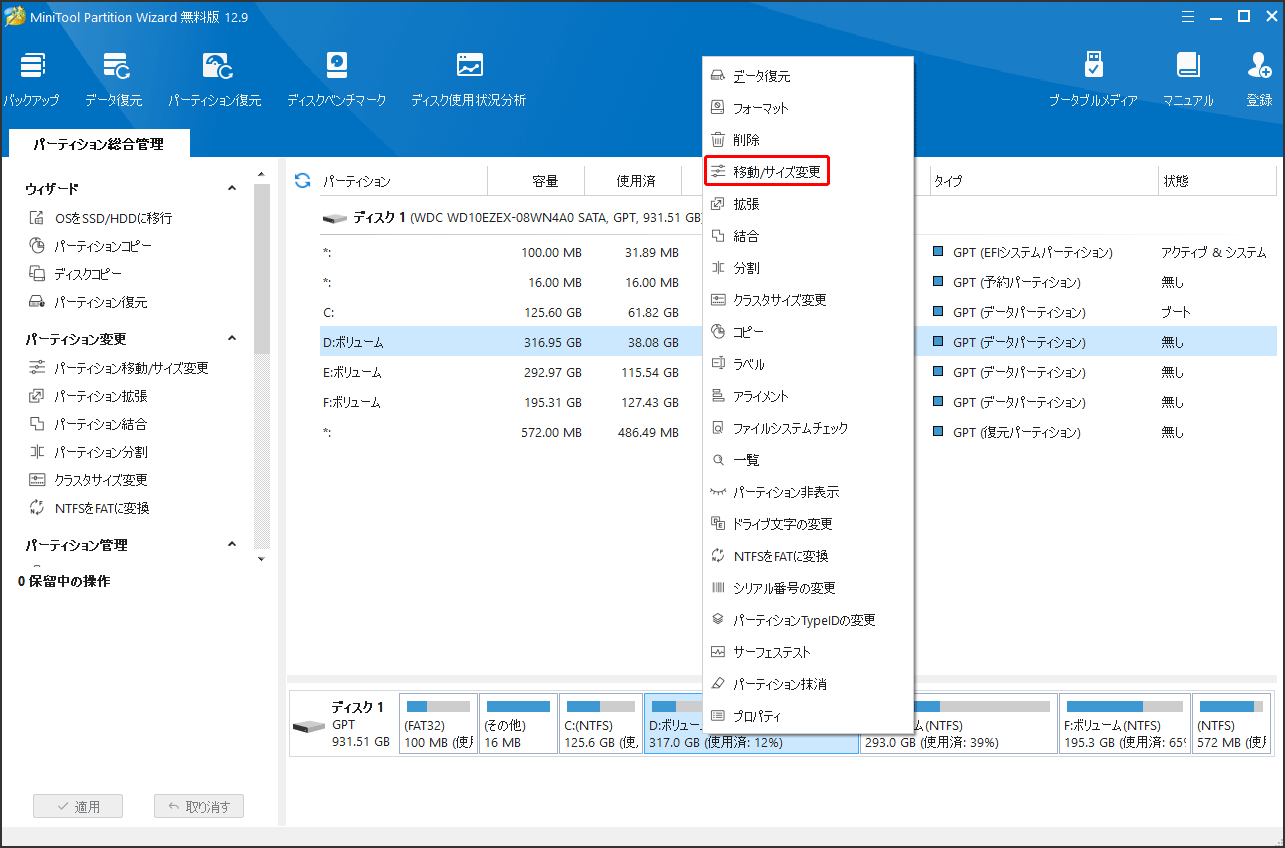The height and width of the screenshot is (848, 1285).
Task: Choose パーティション拡張 in sidebar
Action: pyautogui.click(x=89, y=396)
